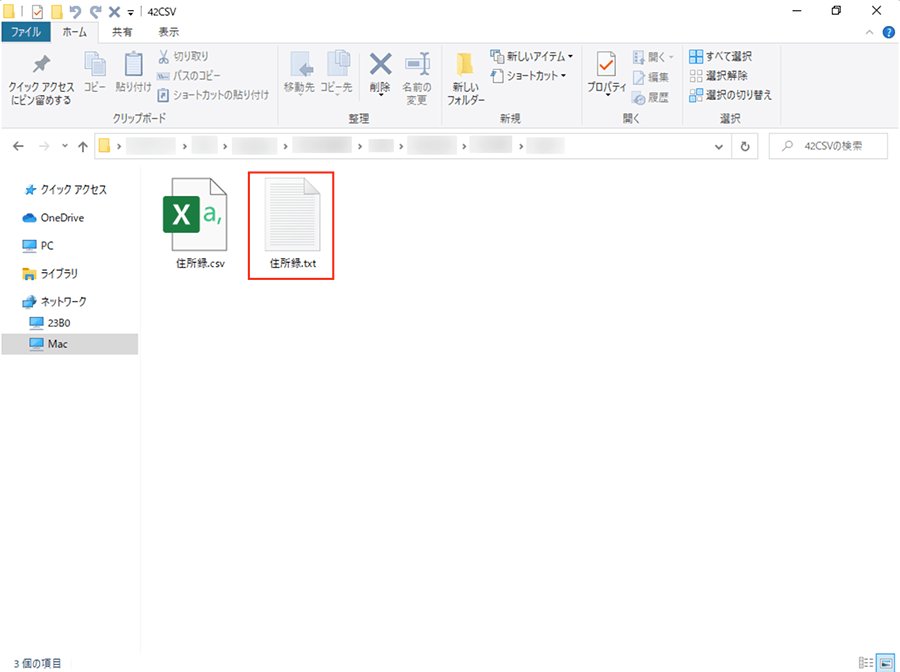Open Customize Quick Access Toolbar dropdown
900x672 pixels.
(x=131, y=12)
